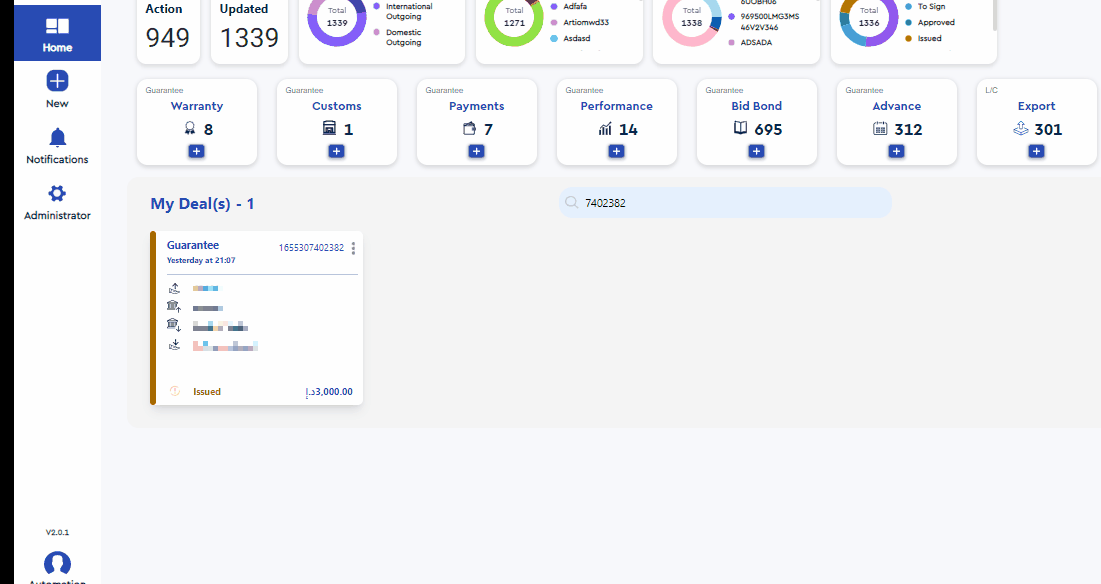This screenshot has width=1101, height=584.
Task: Click the Issued status clock icon
Action: (x=175, y=391)
